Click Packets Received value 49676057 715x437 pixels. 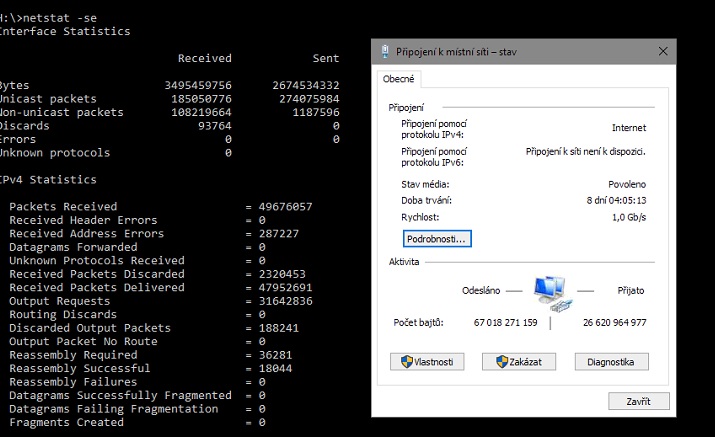(285, 207)
